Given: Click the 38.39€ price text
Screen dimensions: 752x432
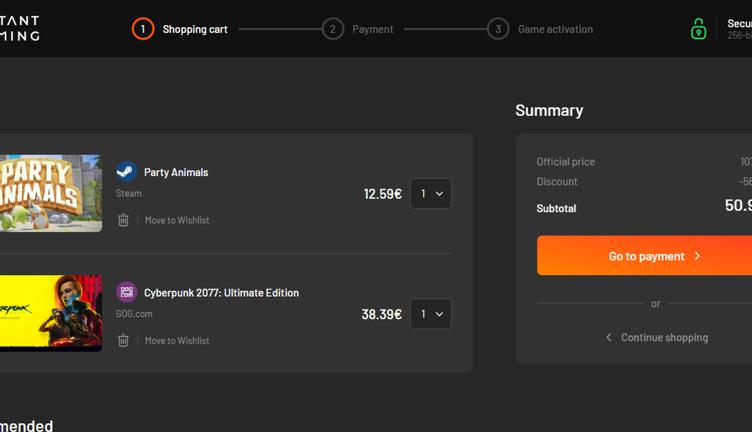Looking at the screenshot, I should point(382,314).
